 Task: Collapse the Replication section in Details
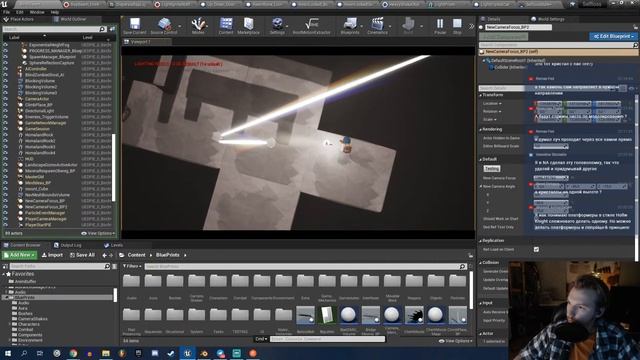(480, 241)
